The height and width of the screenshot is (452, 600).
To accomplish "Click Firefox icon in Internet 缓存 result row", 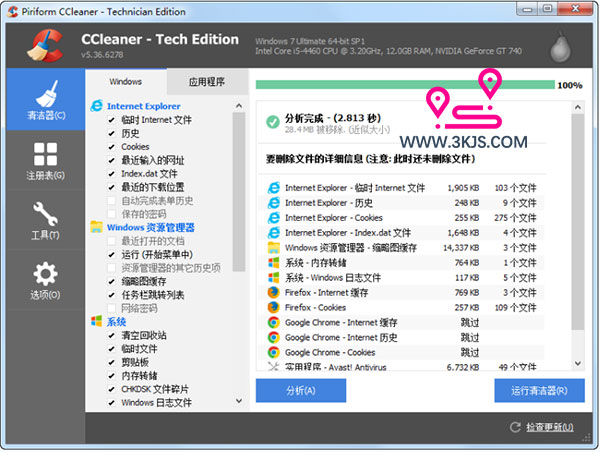I will coord(274,292).
